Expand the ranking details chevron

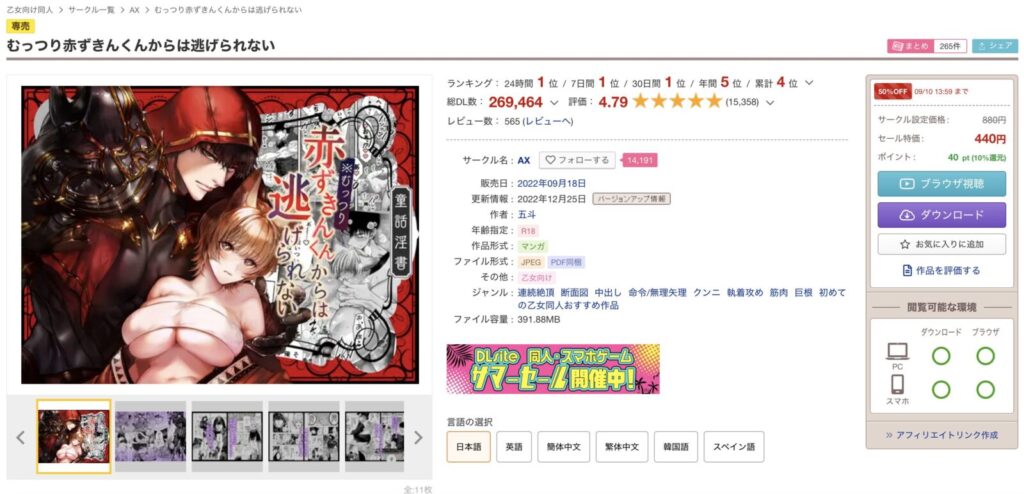pyautogui.click(x=809, y=83)
